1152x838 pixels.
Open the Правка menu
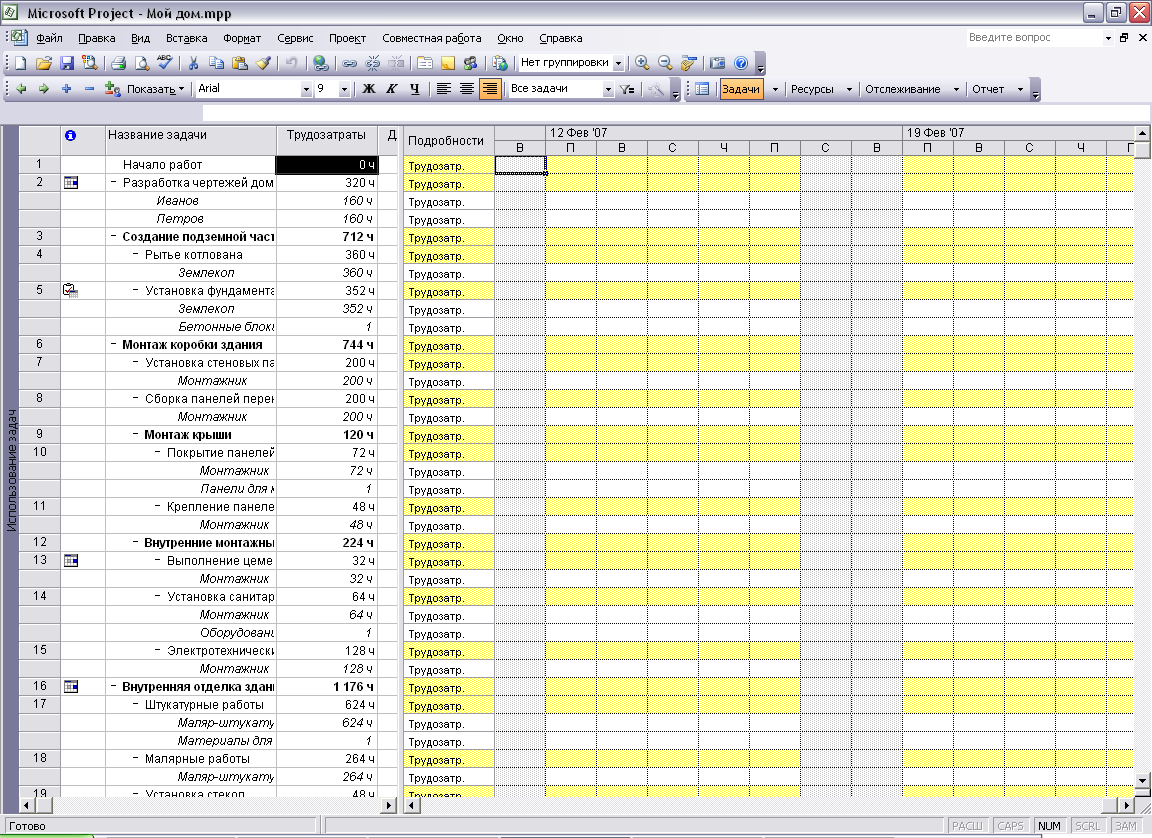click(96, 38)
